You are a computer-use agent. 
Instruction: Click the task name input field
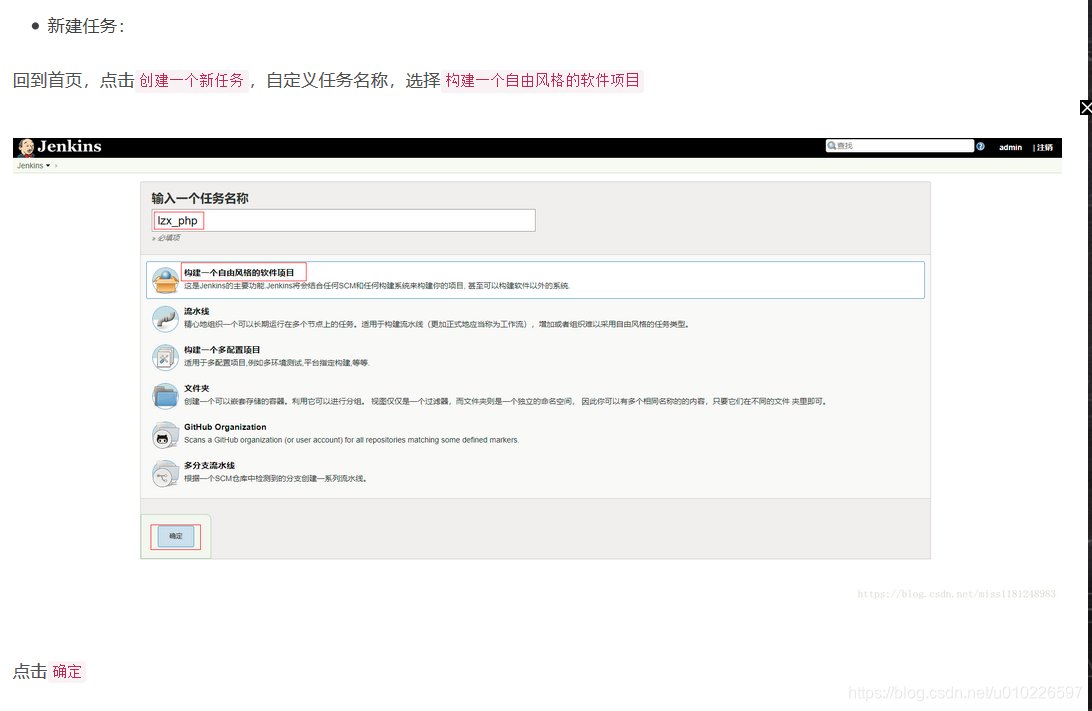[343, 221]
